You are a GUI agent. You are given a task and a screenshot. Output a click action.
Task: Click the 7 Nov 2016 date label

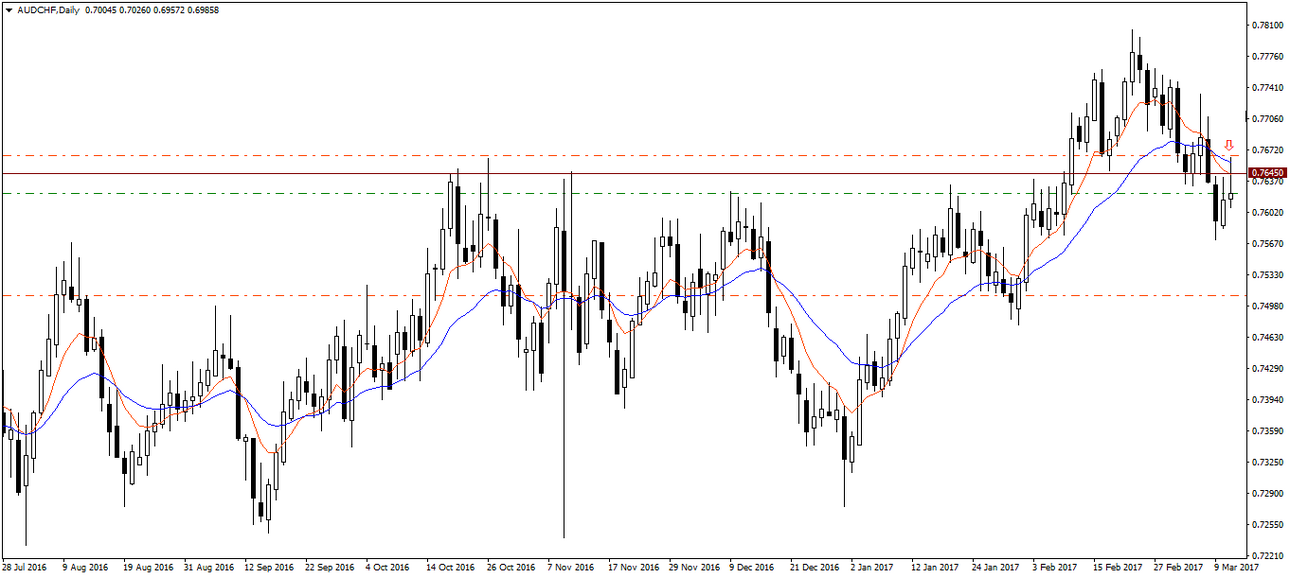tap(569, 567)
